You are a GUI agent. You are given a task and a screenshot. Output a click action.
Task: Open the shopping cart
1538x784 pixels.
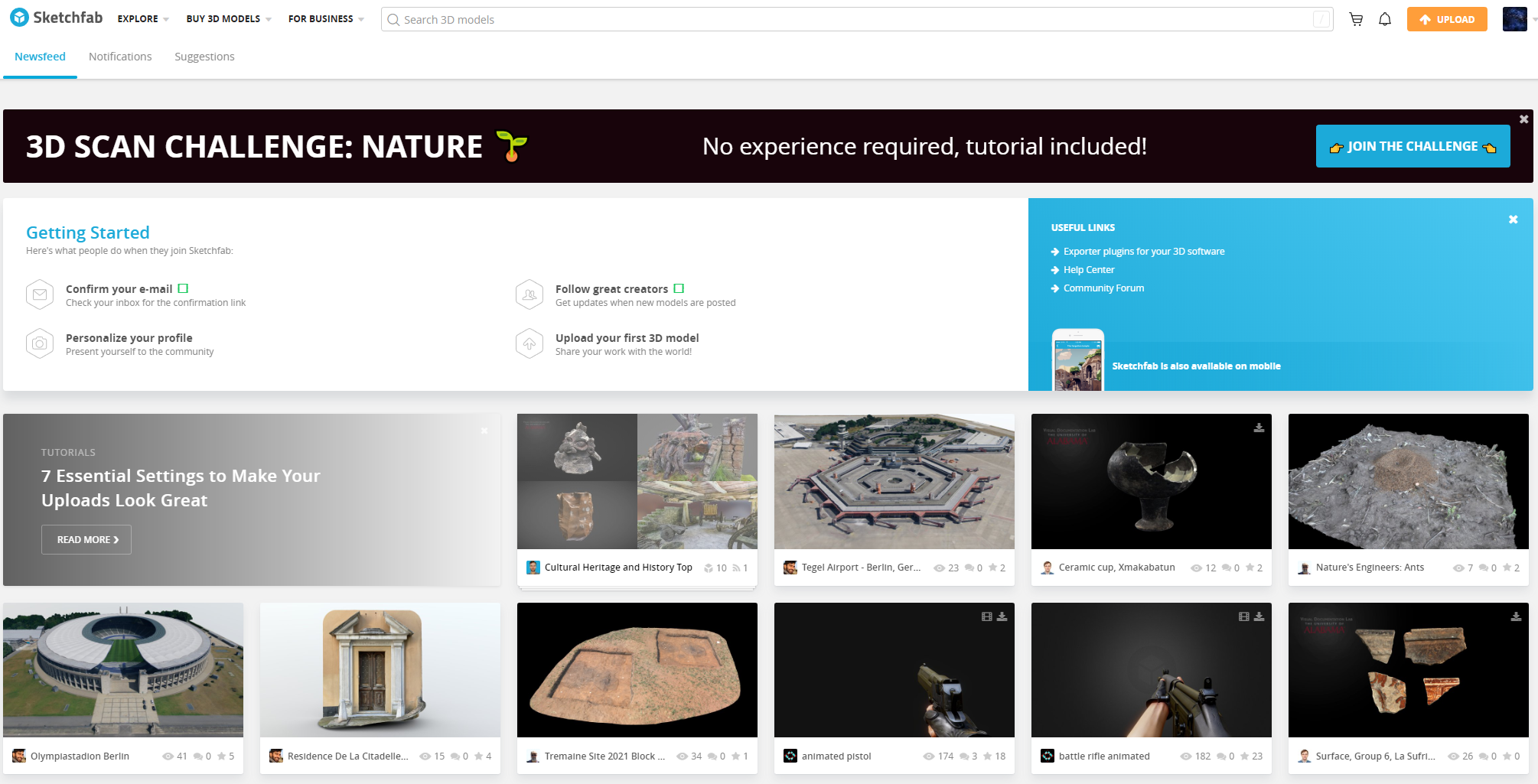click(1356, 19)
